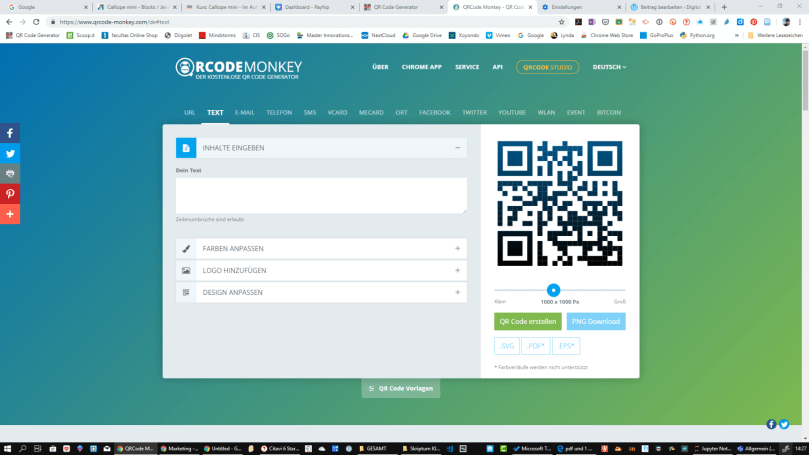The width and height of the screenshot is (809, 455).
Task: Reload the page with browser refresh icon
Action: pyautogui.click(x=37, y=21)
